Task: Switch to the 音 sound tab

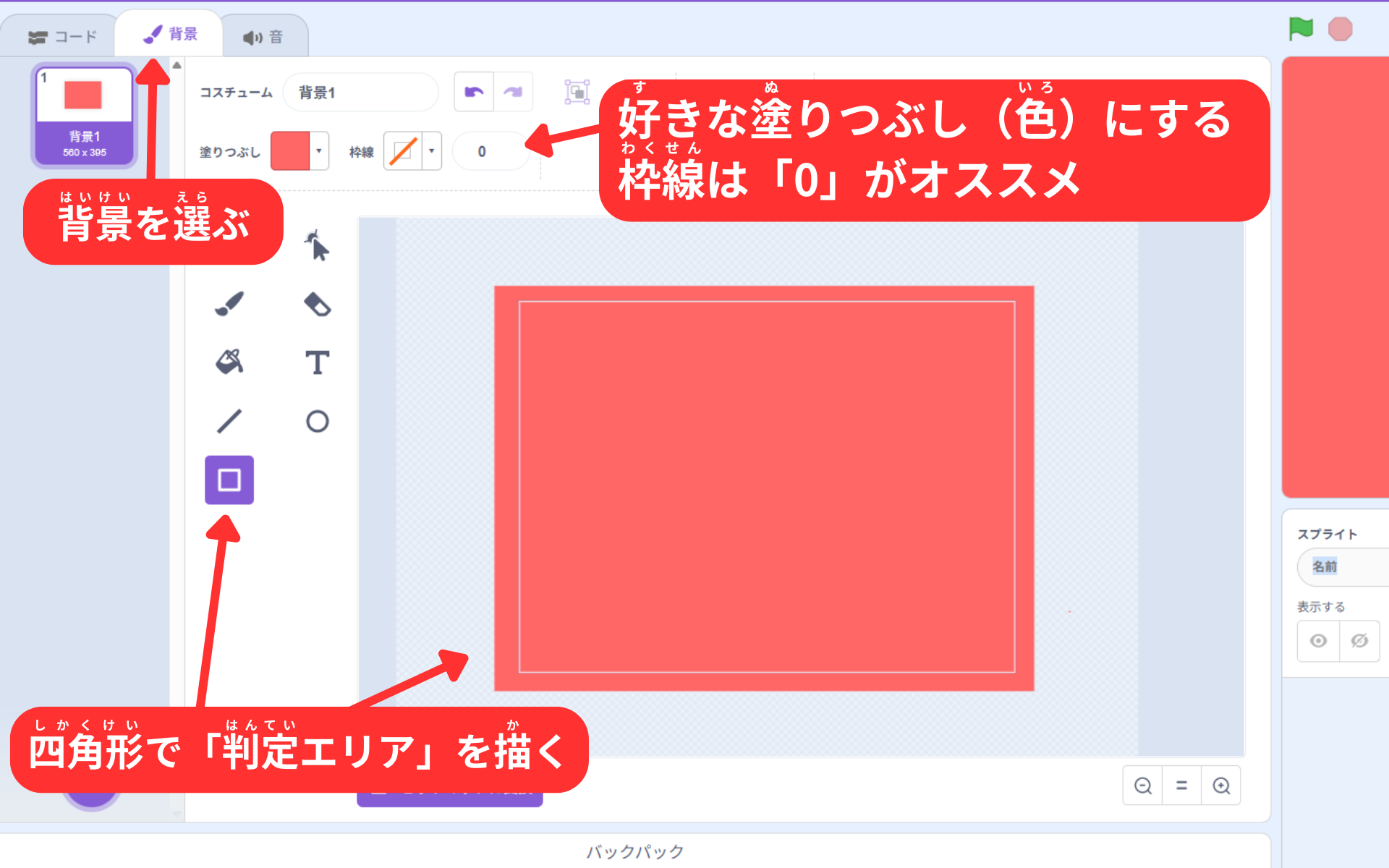Action: 263,37
